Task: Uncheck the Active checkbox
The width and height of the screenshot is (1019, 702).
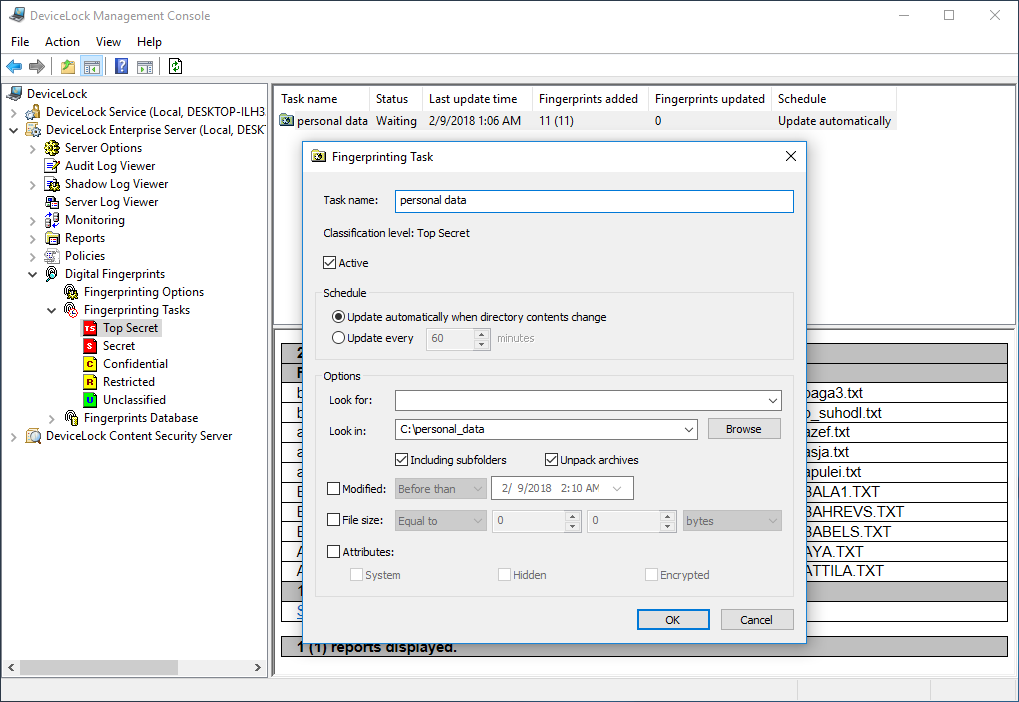Action: pyautogui.click(x=330, y=263)
